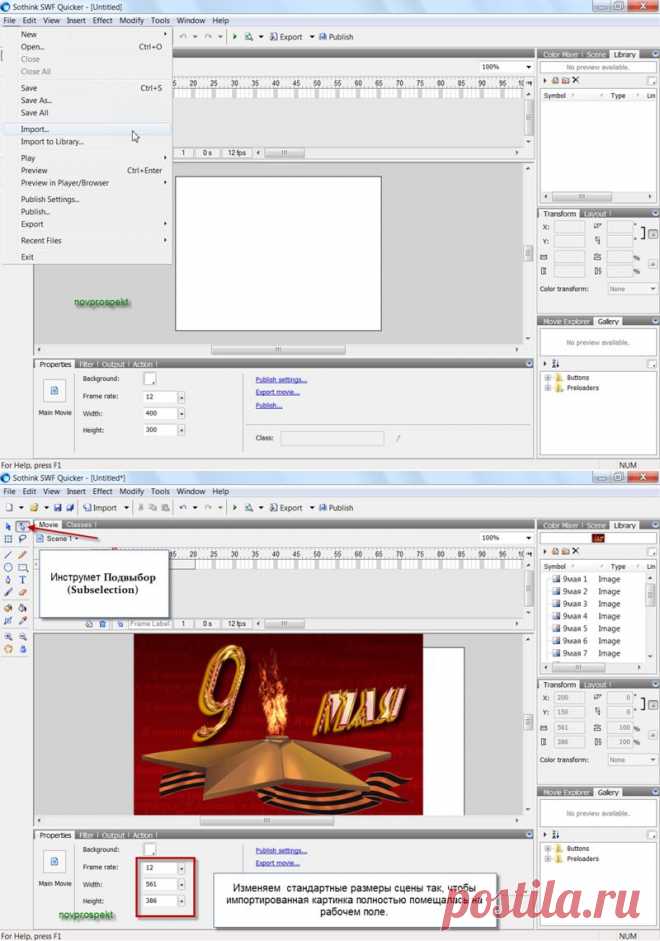Screen dimensions: 660x941
Task: Select the Lasso tool in lower window
Action: [22, 539]
